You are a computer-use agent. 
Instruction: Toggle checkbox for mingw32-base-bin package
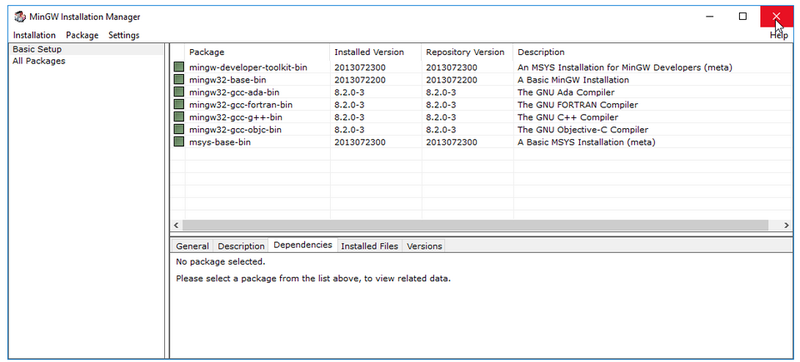click(x=179, y=80)
